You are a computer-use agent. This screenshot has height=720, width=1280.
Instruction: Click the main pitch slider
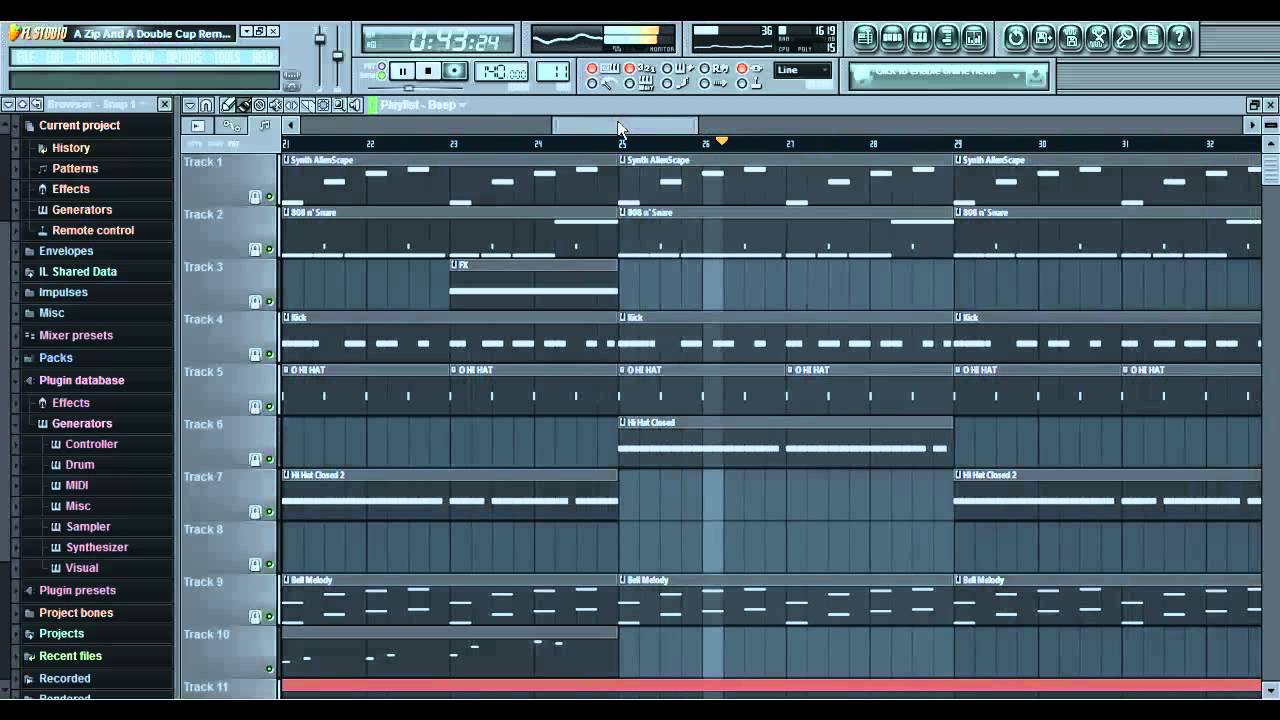(337, 55)
